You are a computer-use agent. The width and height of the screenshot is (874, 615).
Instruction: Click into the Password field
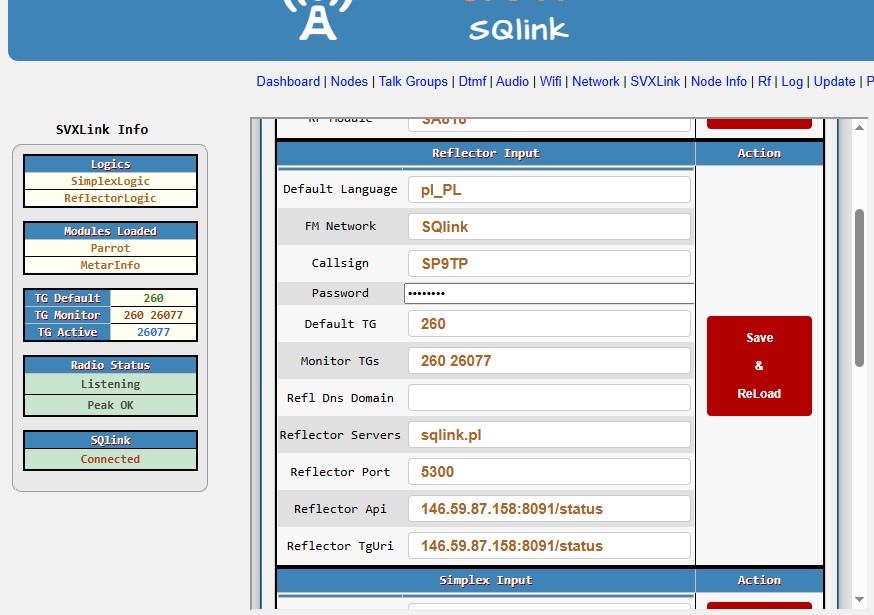[x=549, y=294]
